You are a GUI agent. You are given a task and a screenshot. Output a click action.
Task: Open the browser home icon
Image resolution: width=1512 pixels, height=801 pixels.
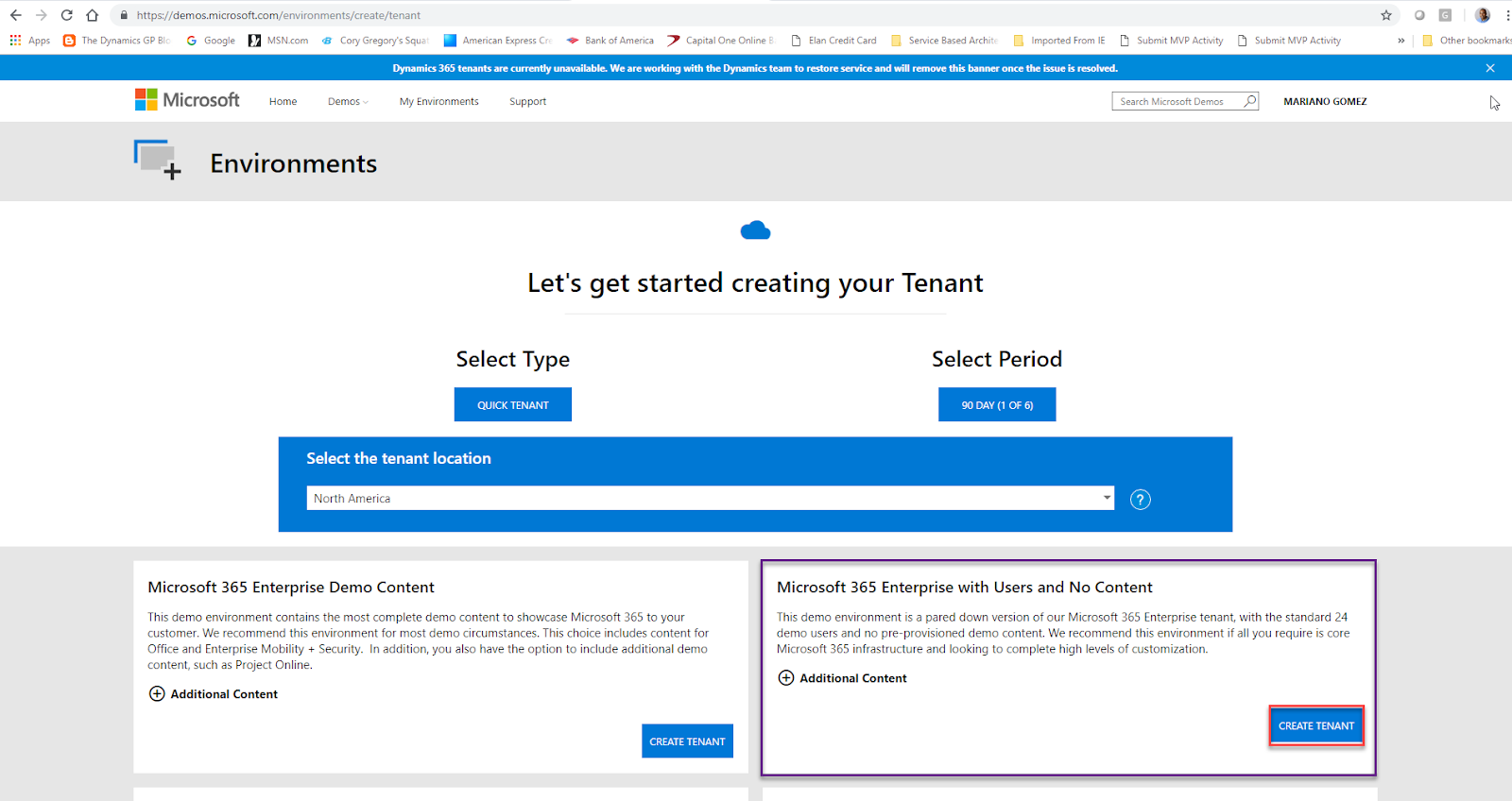tap(92, 15)
